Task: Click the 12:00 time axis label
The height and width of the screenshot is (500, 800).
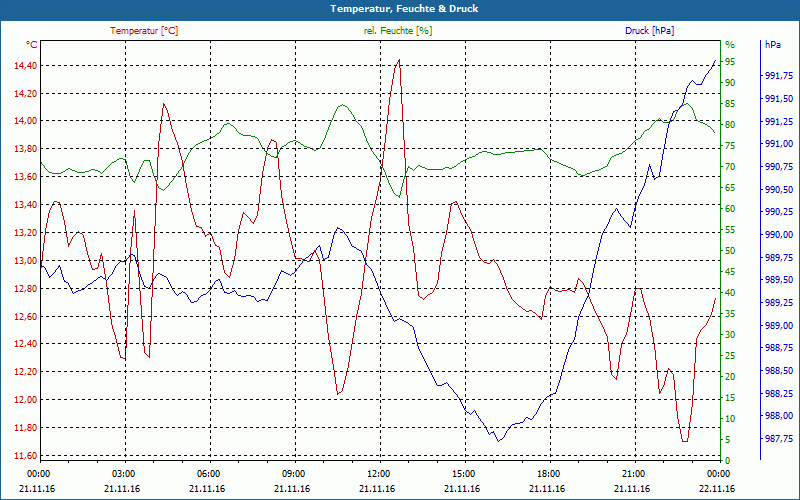Action: 378,473
